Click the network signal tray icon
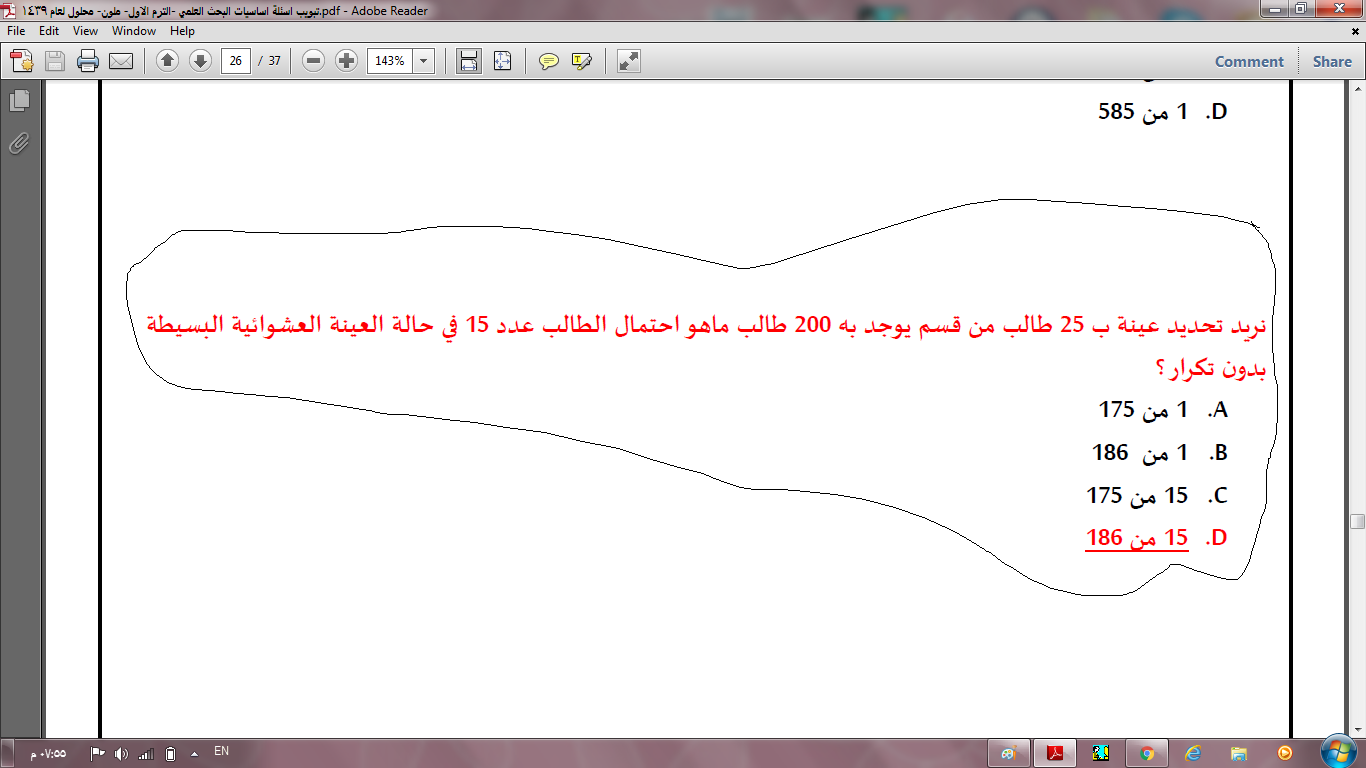This screenshot has height=768, width=1366. click(x=145, y=753)
